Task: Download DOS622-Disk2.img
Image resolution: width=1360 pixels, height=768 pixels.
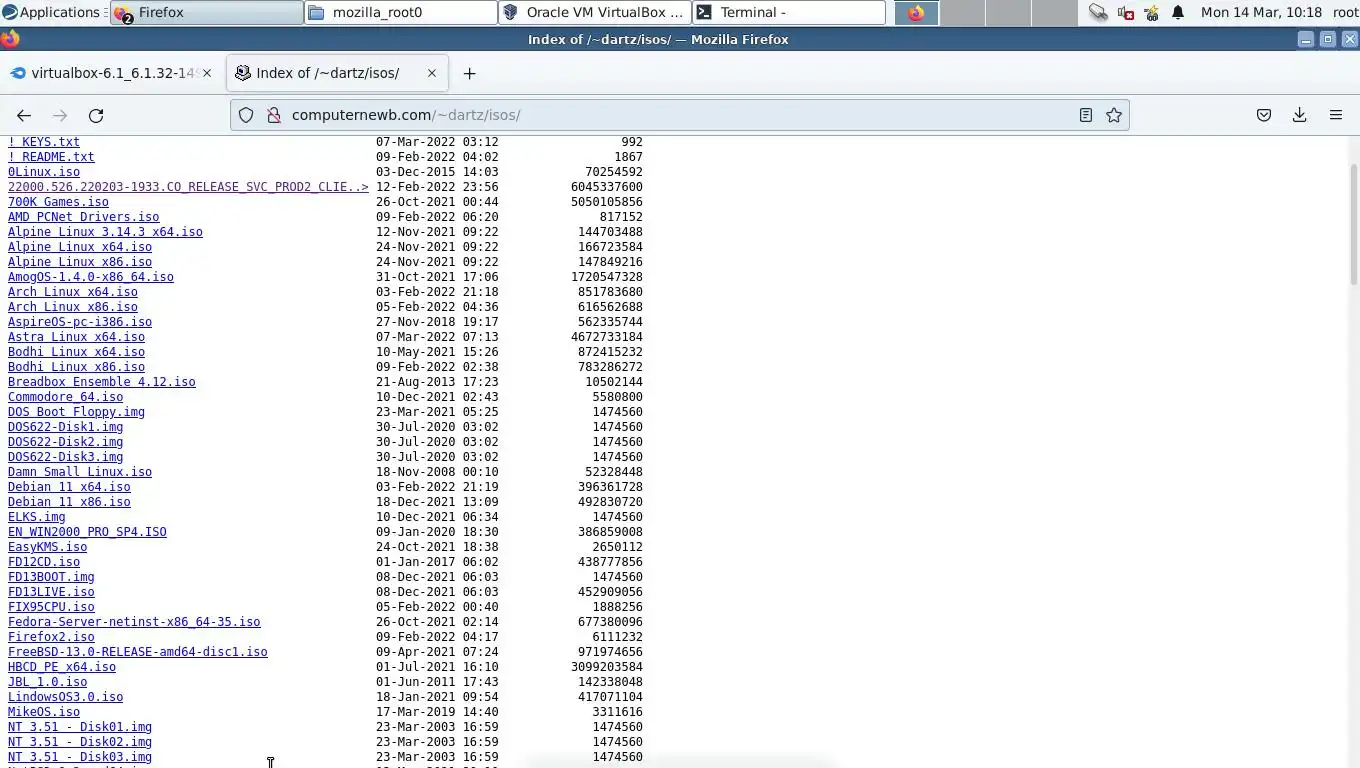Action: click(66, 442)
